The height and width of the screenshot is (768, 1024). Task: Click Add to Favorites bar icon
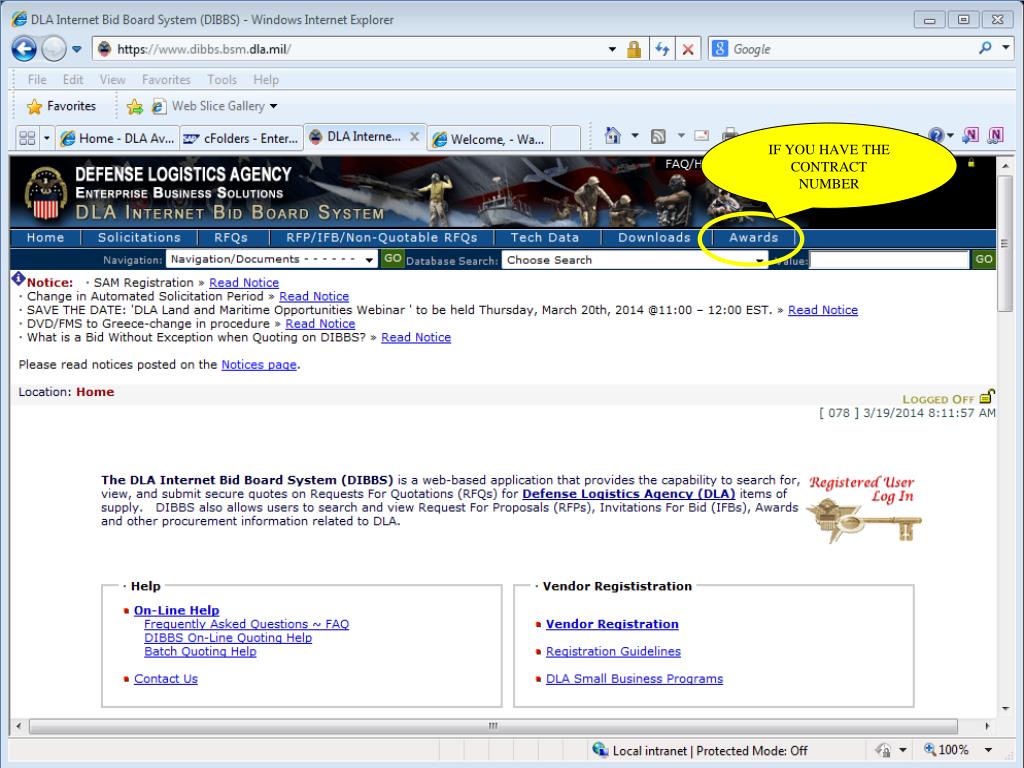(135, 106)
